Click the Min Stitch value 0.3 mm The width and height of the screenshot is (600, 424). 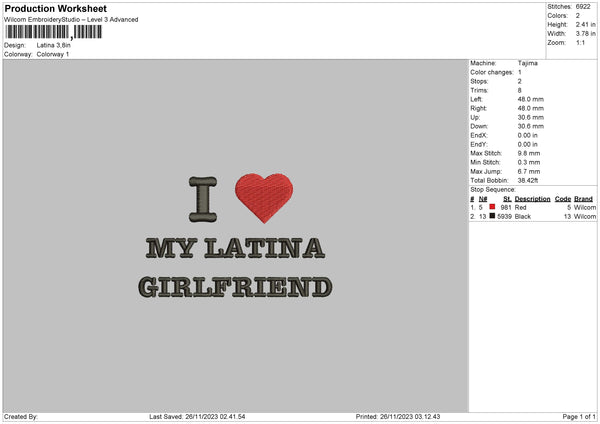[529, 162]
